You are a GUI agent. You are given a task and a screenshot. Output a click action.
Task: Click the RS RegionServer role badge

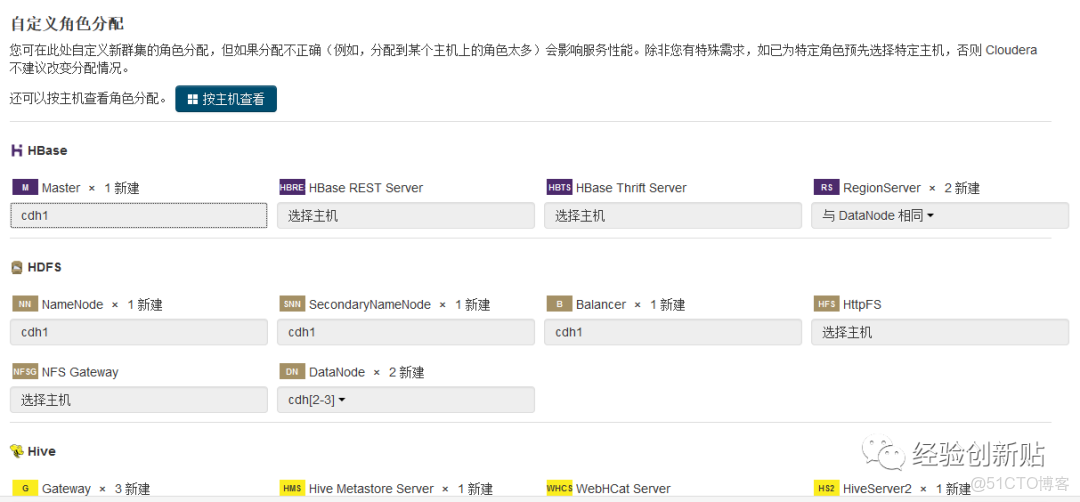(x=827, y=187)
